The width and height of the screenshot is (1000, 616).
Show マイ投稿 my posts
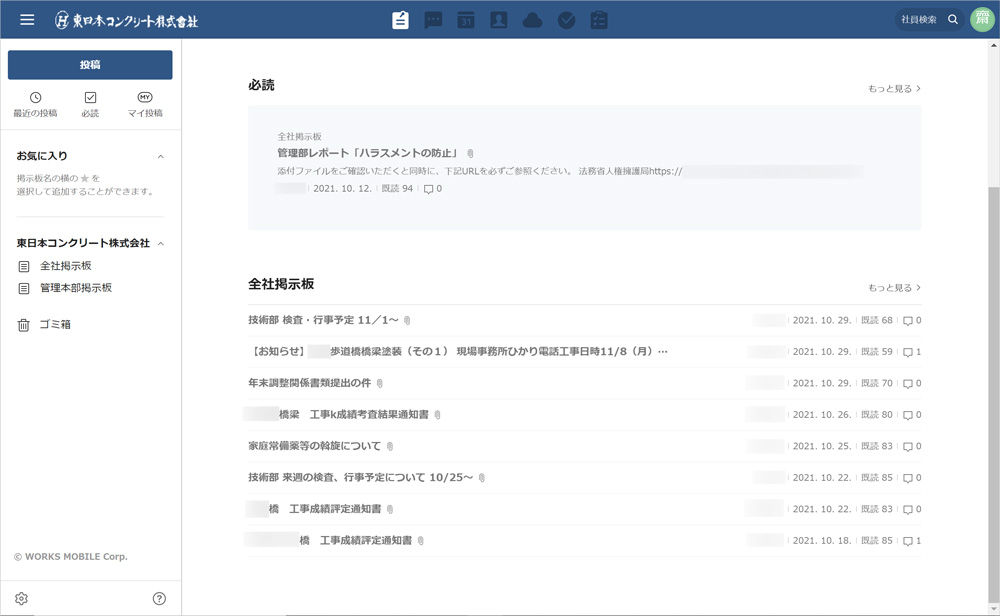(x=145, y=104)
